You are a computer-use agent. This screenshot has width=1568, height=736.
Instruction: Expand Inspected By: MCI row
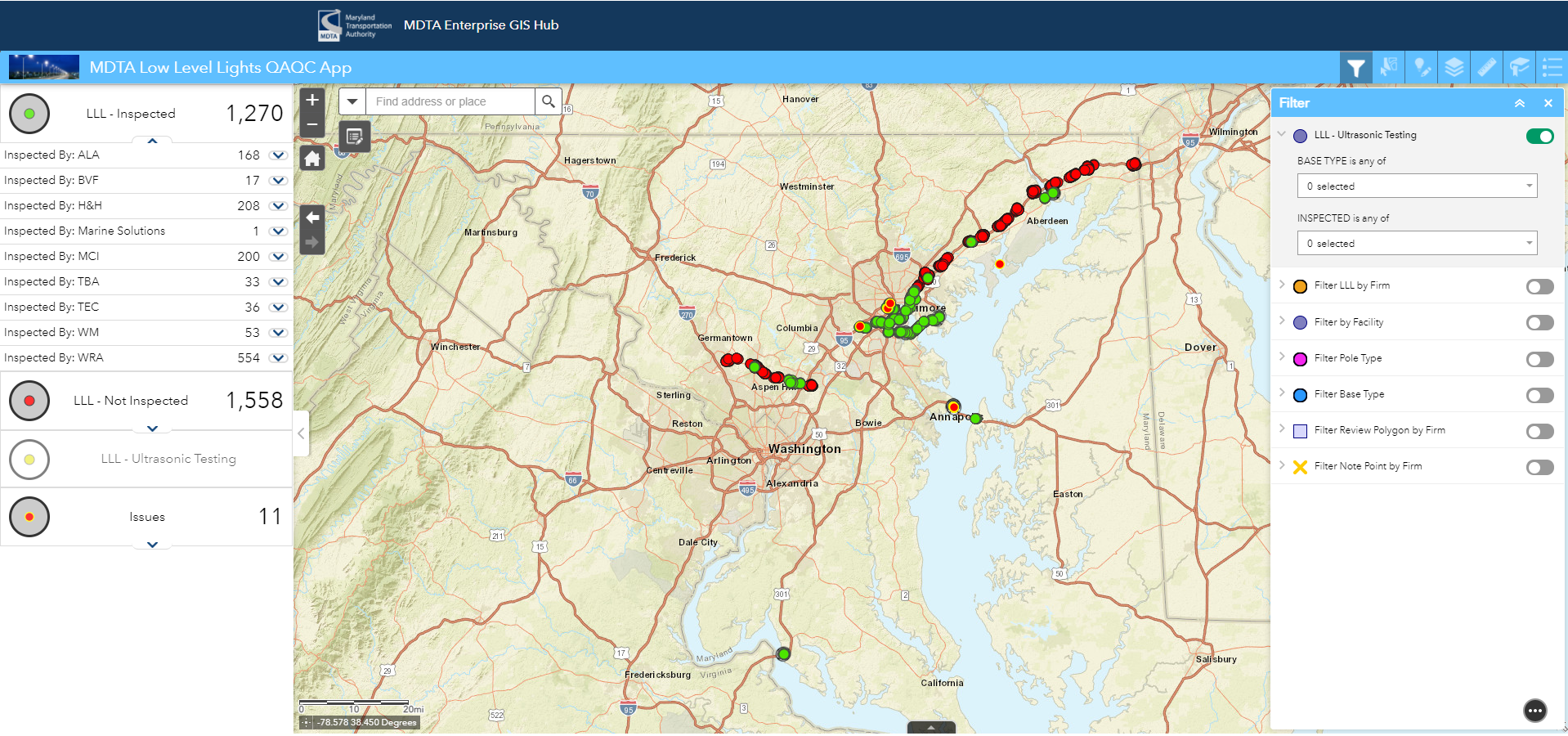(279, 257)
